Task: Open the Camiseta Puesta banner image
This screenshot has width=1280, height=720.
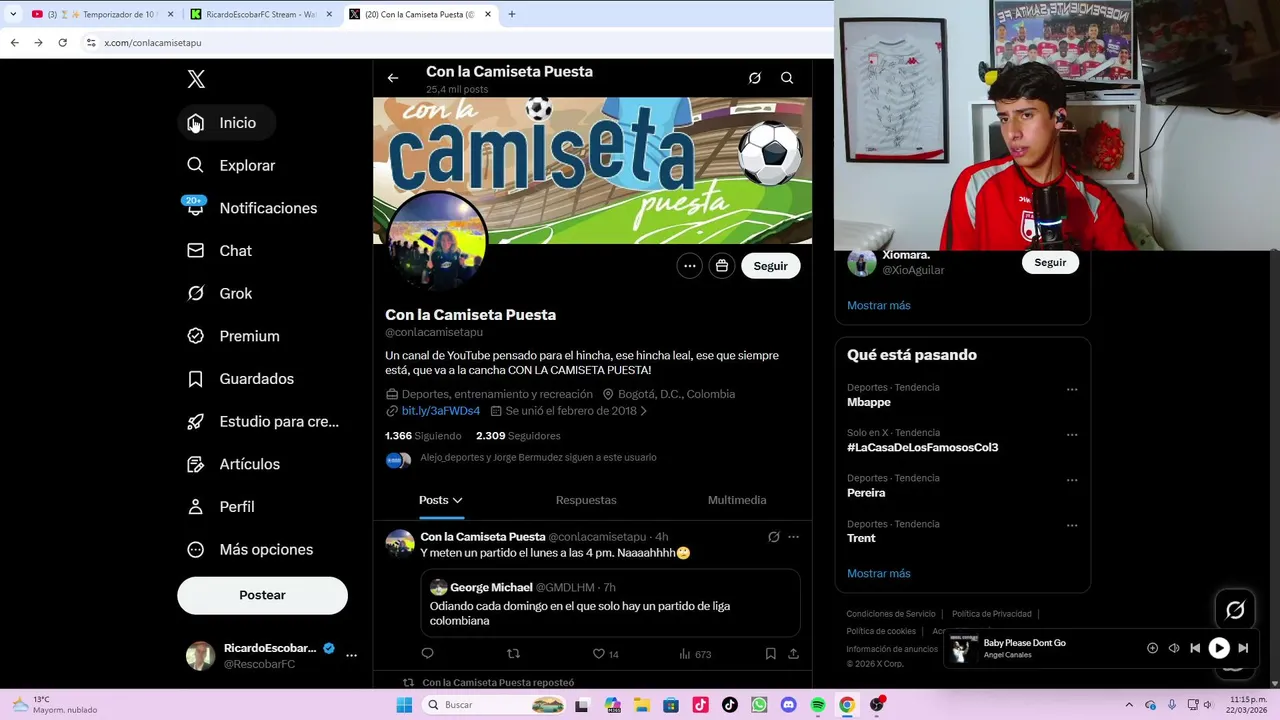Action: click(593, 170)
